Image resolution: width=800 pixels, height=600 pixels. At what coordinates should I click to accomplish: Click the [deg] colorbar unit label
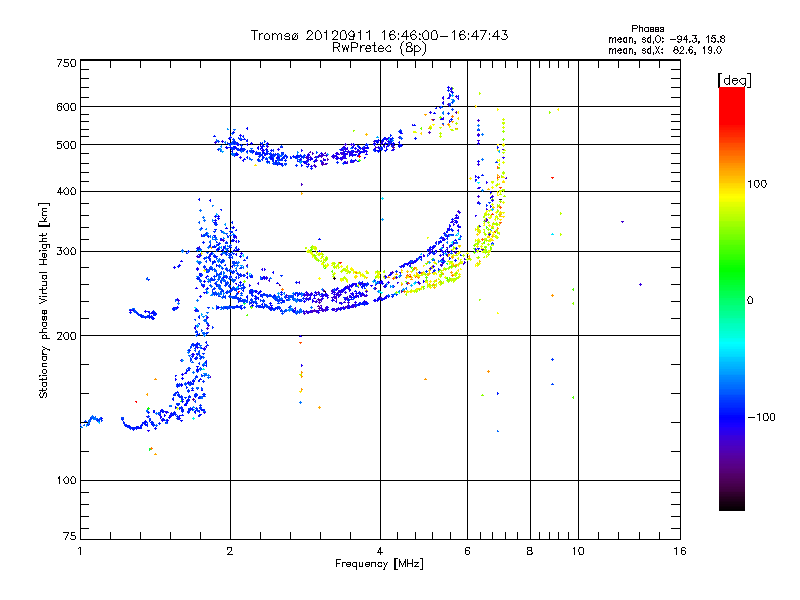pos(734,80)
